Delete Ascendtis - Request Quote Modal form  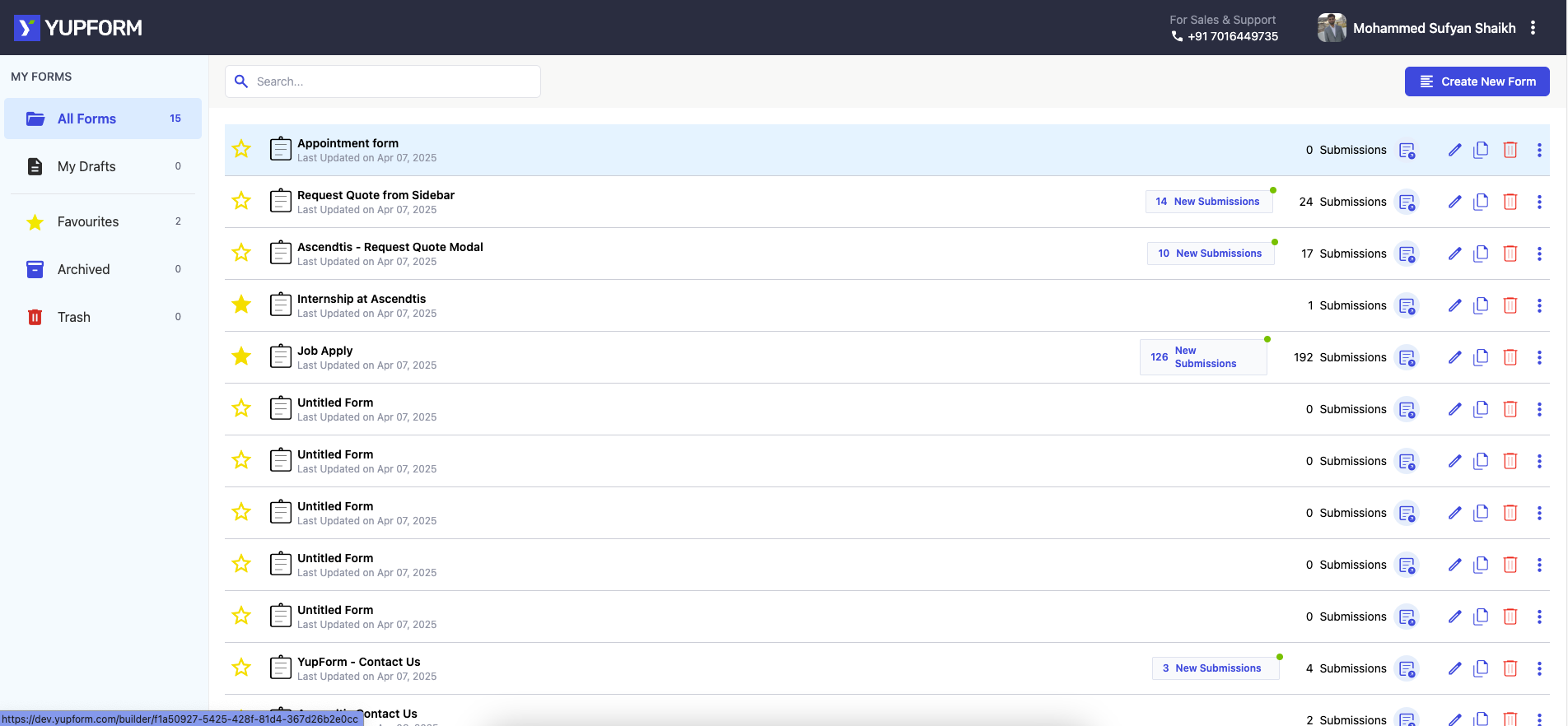pyautogui.click(x=1510, y=254)
